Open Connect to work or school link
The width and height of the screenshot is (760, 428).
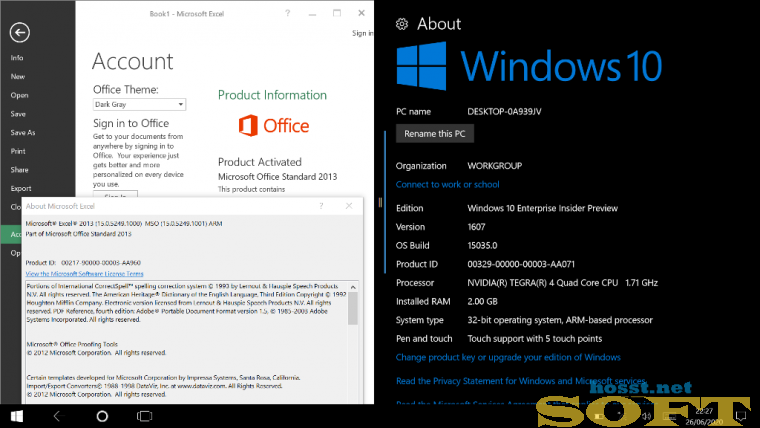[447, 185]
